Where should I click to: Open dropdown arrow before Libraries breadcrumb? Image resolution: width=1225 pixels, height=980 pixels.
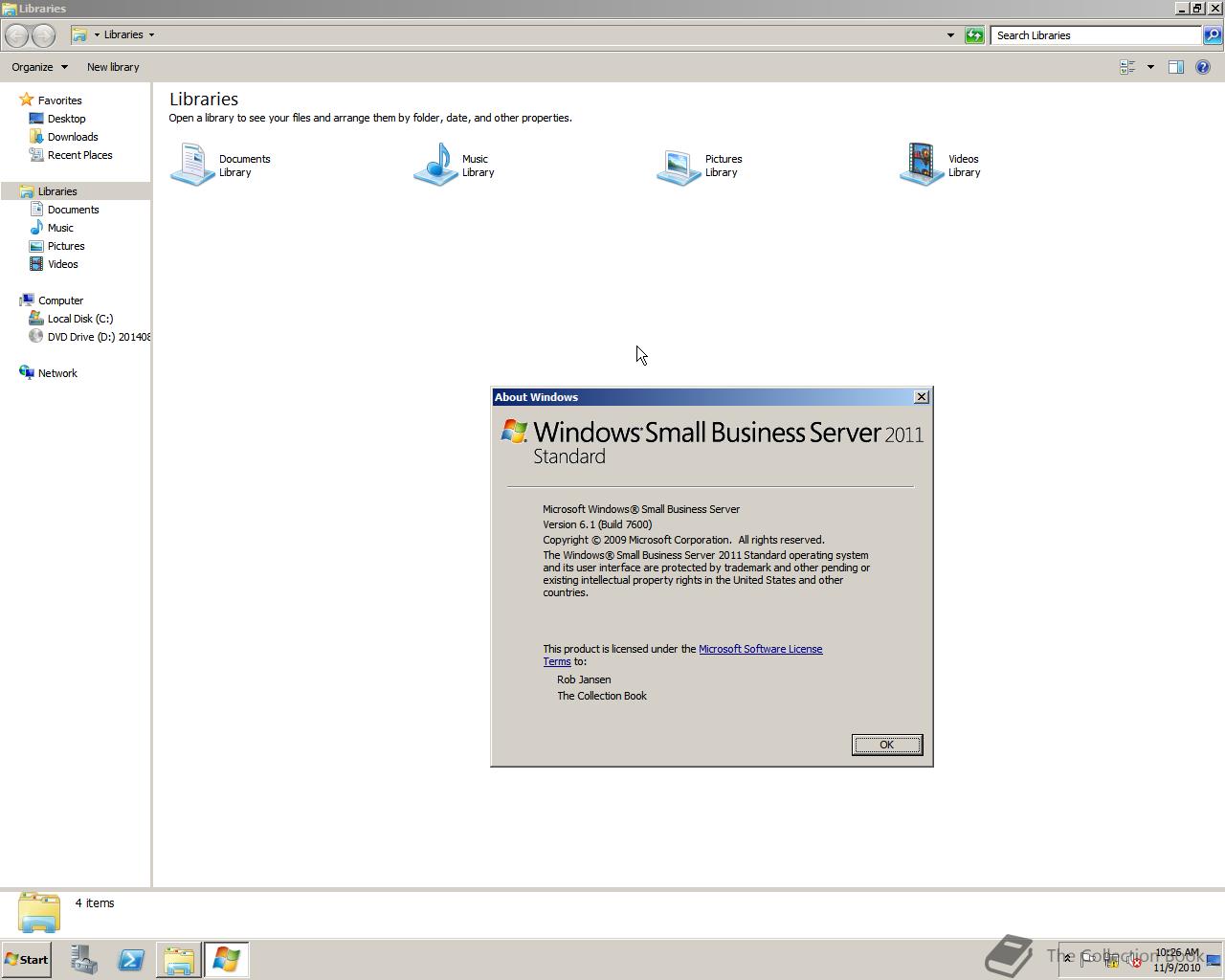pyautogui.click(x=97, y=34)
